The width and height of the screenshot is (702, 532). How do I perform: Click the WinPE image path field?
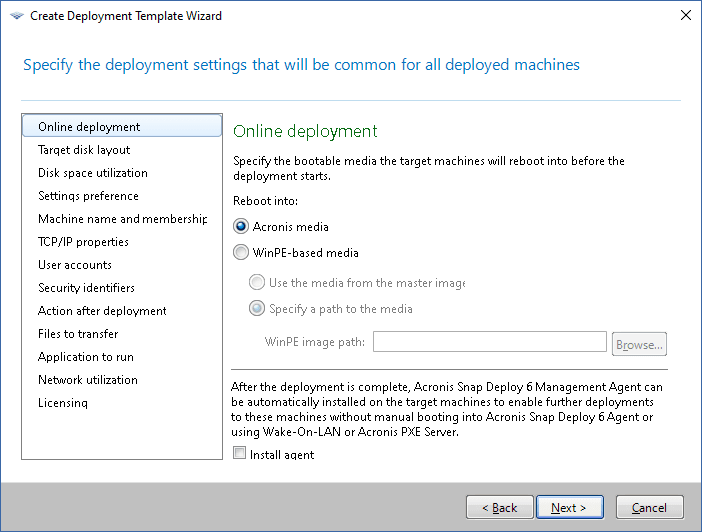pyautogui.click(x=490, y=342)
